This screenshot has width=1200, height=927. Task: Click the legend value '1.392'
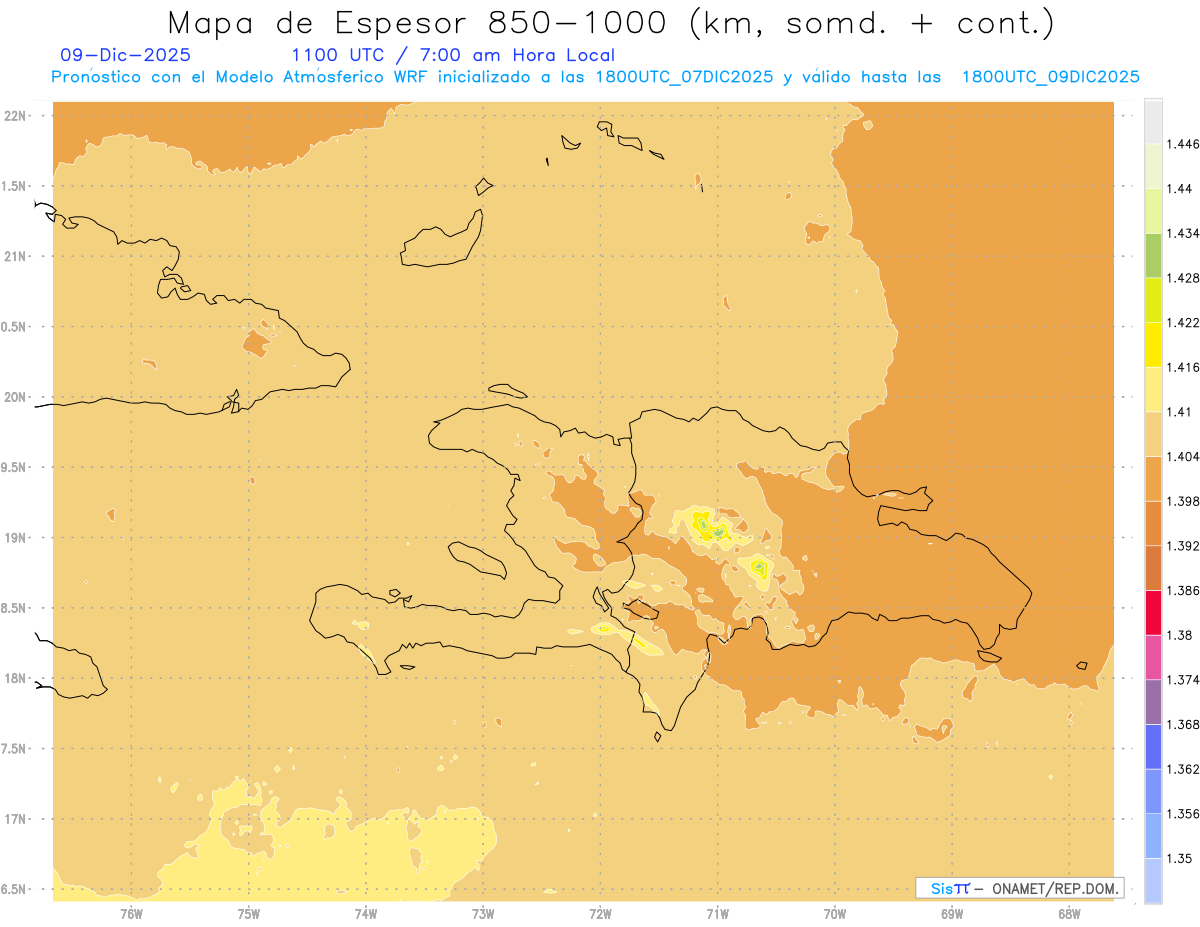[1183, 546]
